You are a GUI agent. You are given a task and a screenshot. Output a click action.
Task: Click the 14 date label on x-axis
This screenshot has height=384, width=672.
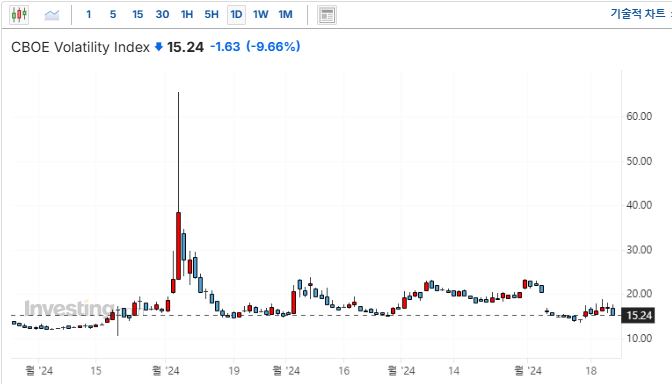tap(453, 371)
